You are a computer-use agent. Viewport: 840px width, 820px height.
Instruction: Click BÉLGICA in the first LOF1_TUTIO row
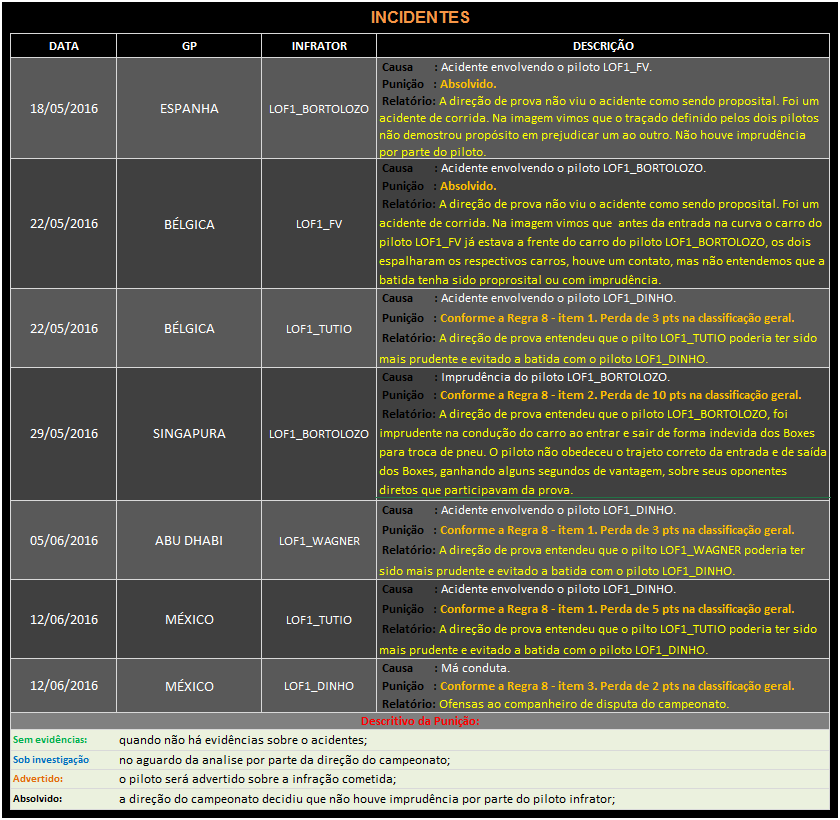(x=189, y=328)
